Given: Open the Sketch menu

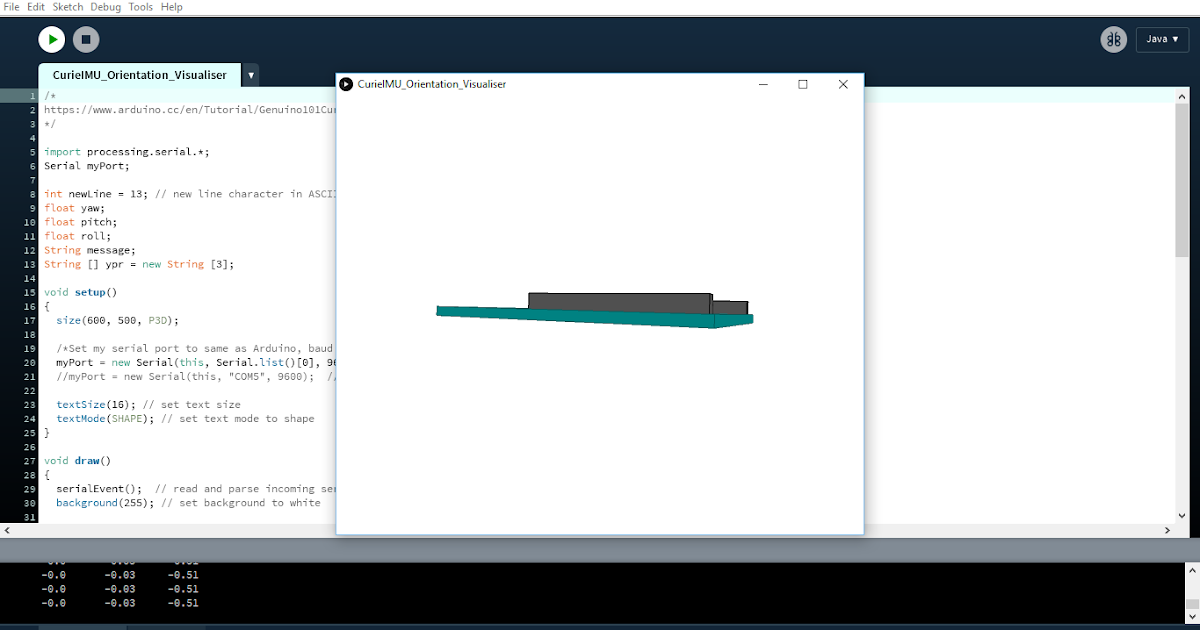Looking at the screenshot, I should pos(68,7).
